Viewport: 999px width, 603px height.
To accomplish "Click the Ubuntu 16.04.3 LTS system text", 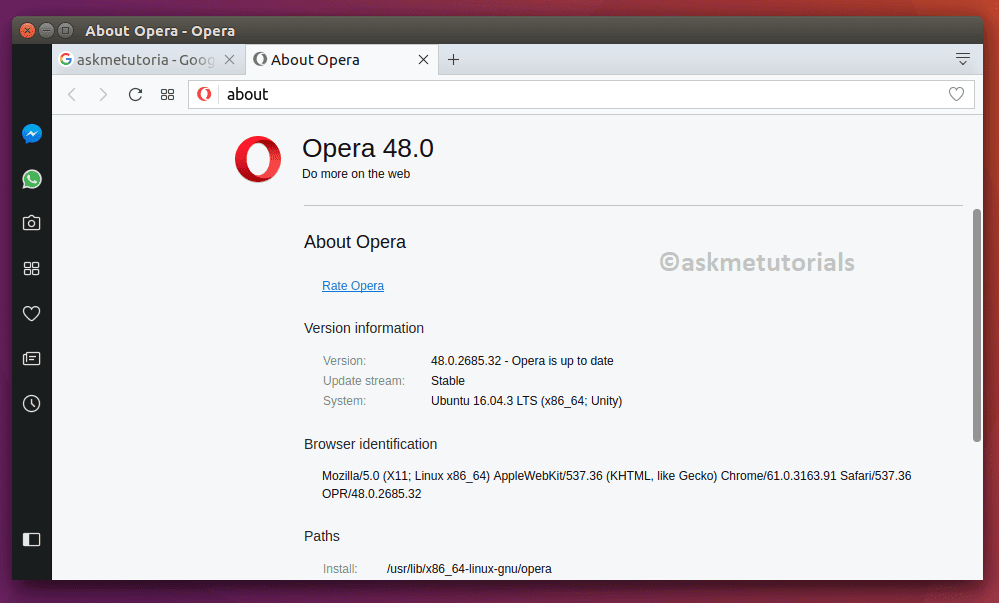I will click(x=526, y=401).
